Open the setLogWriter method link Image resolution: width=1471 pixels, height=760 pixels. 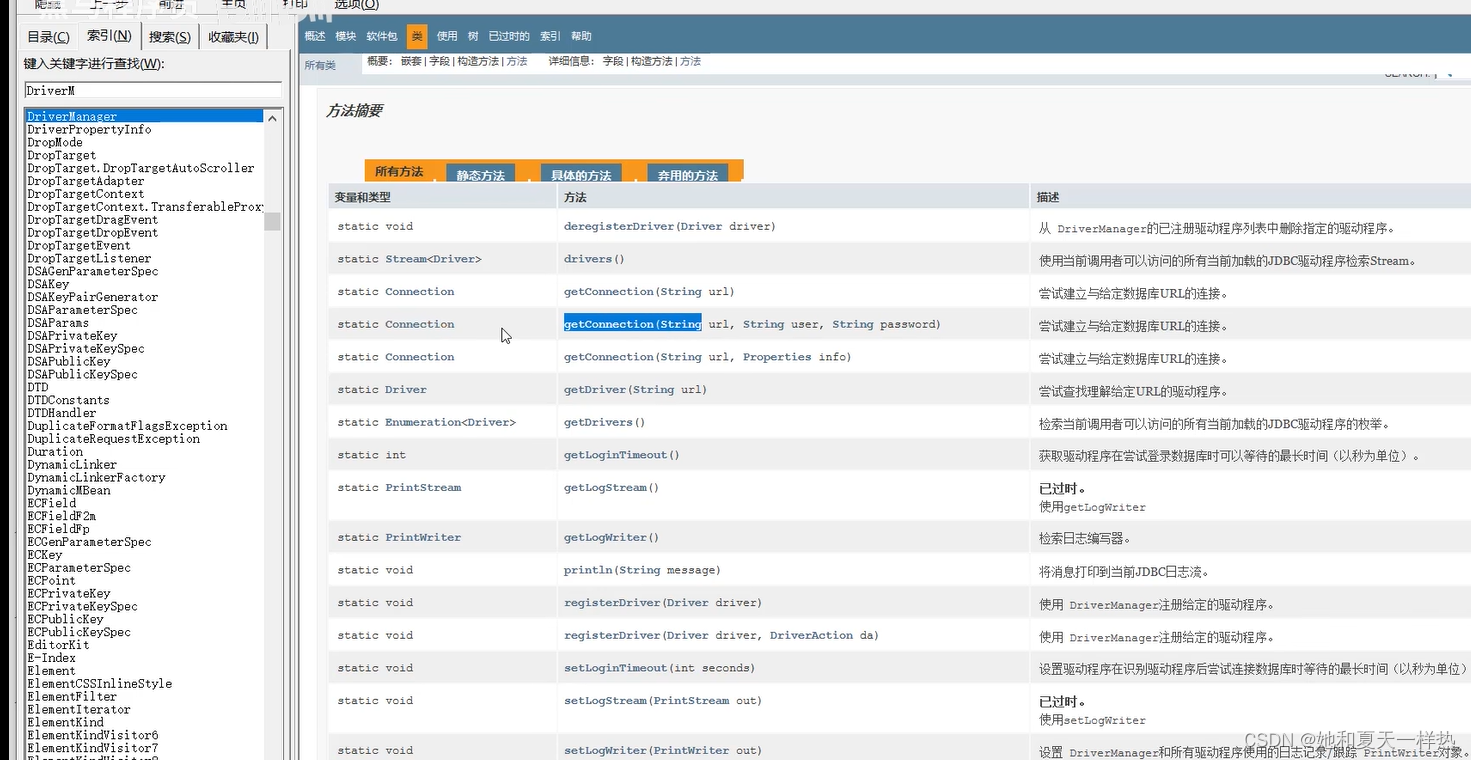tap(604, 751)
